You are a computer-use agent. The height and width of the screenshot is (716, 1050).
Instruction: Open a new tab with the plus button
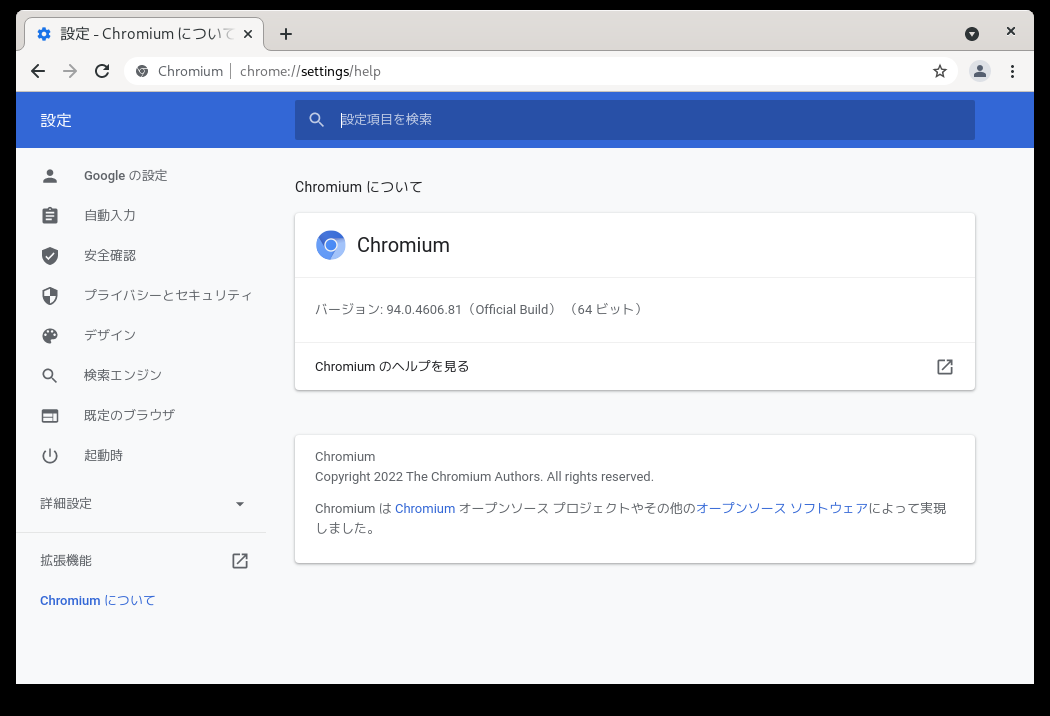(286, 34)
